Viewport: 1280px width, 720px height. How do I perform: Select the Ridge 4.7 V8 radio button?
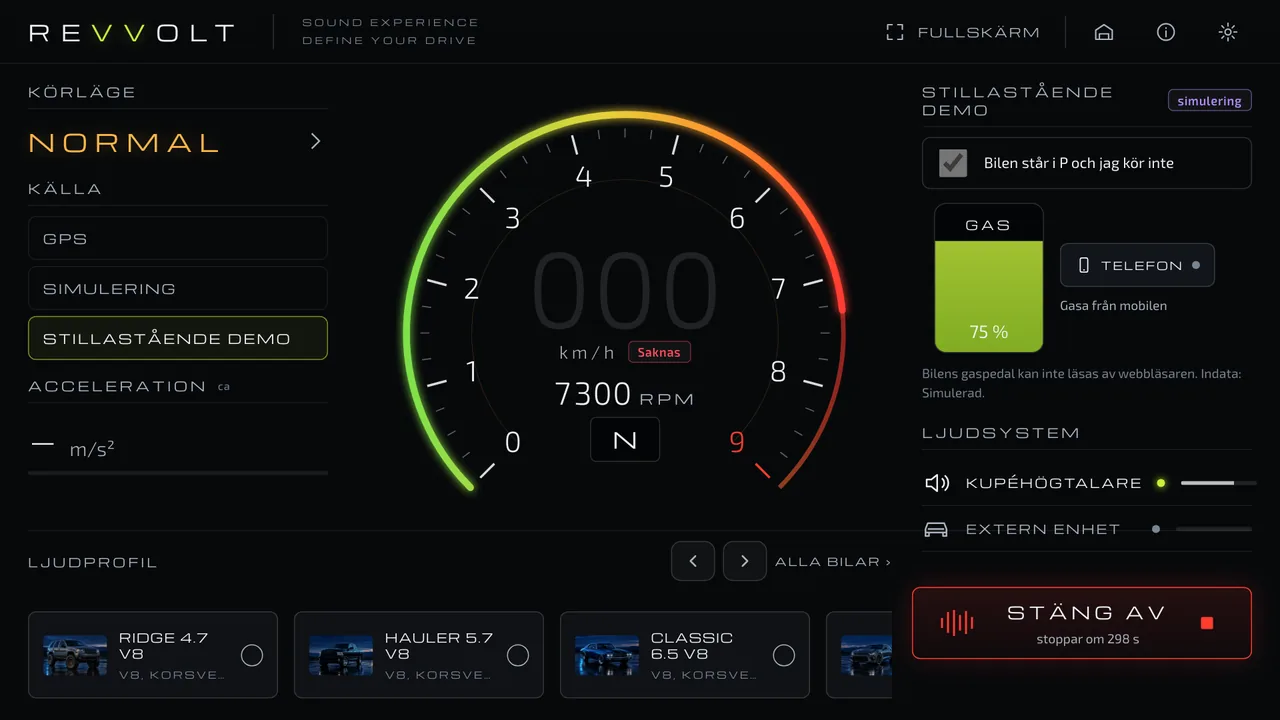click(x=252, y=655)
